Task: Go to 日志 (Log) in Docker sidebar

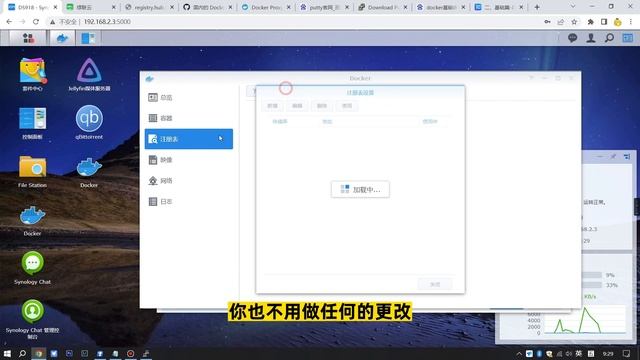Action: (x=189, y=201)
